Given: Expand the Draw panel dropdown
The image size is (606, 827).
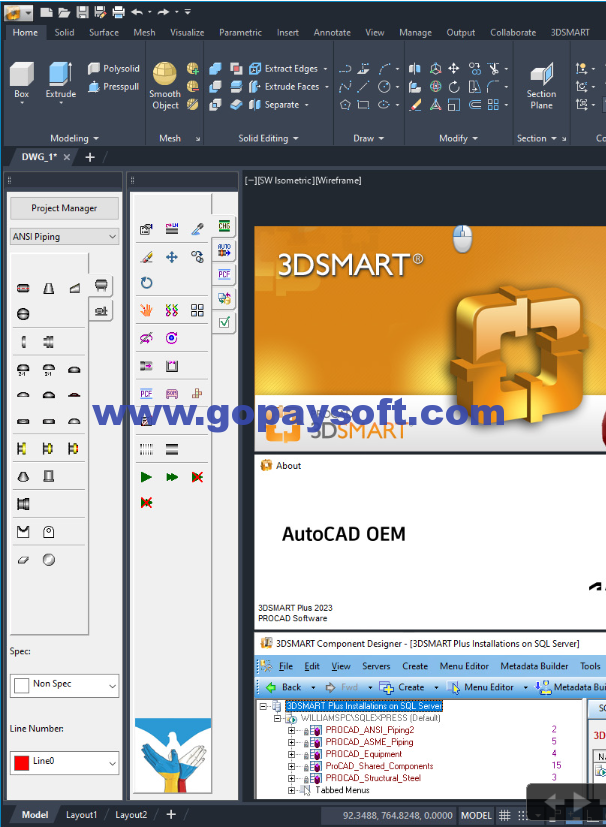Looking at the screenshot, I should click(369, 138).
